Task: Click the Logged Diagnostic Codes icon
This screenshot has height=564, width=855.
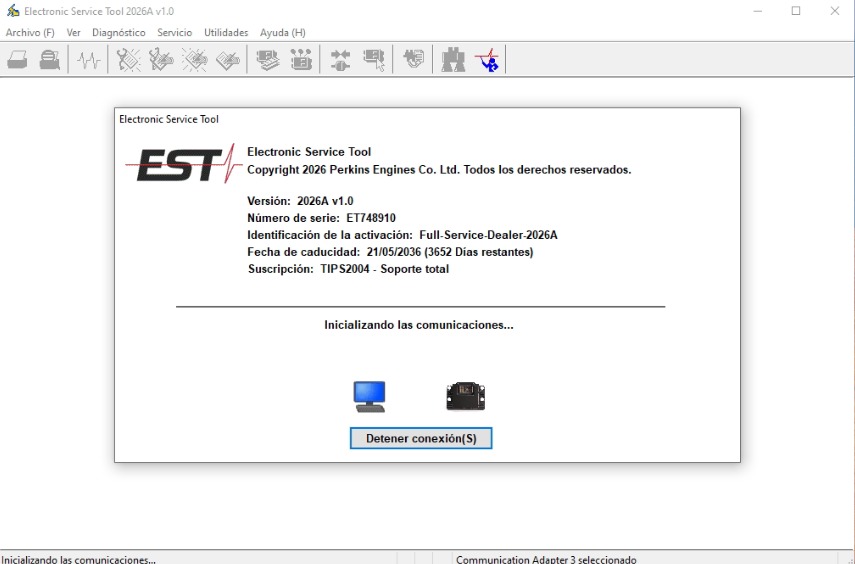Action: coord(161,59)
